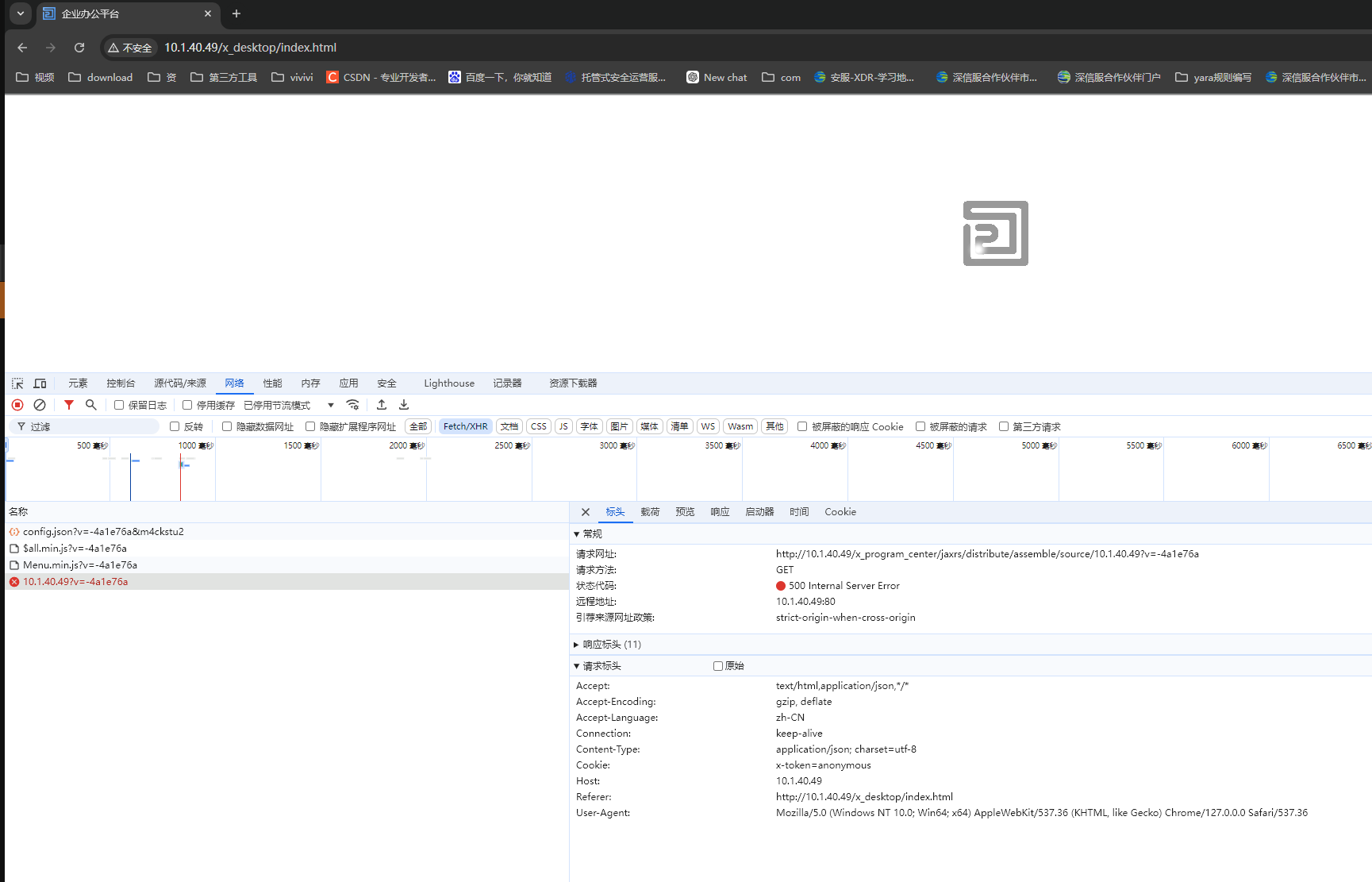Open network search magnifier icon
The image size is (1372, 882).
point(91,405)
